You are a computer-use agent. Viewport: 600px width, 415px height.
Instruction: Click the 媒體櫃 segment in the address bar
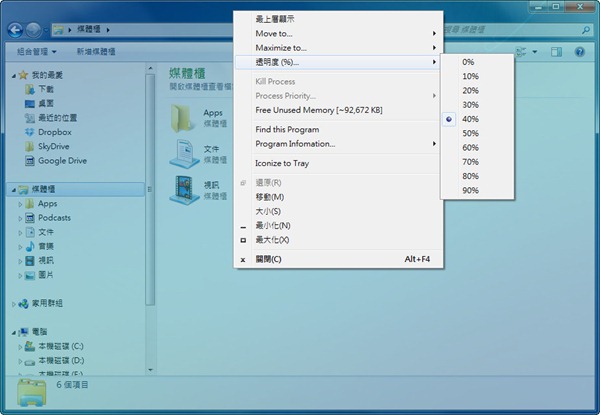point(89,29)
